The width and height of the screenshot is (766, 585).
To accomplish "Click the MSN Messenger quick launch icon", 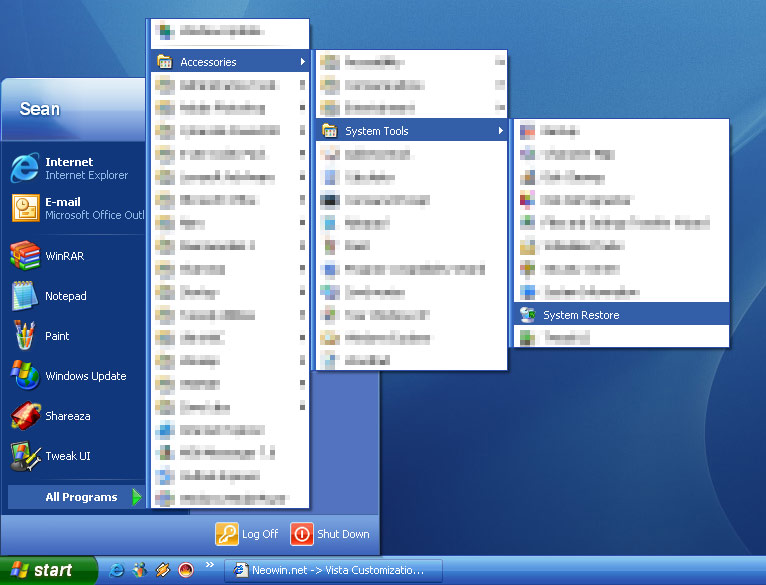I will click(139, 570).
